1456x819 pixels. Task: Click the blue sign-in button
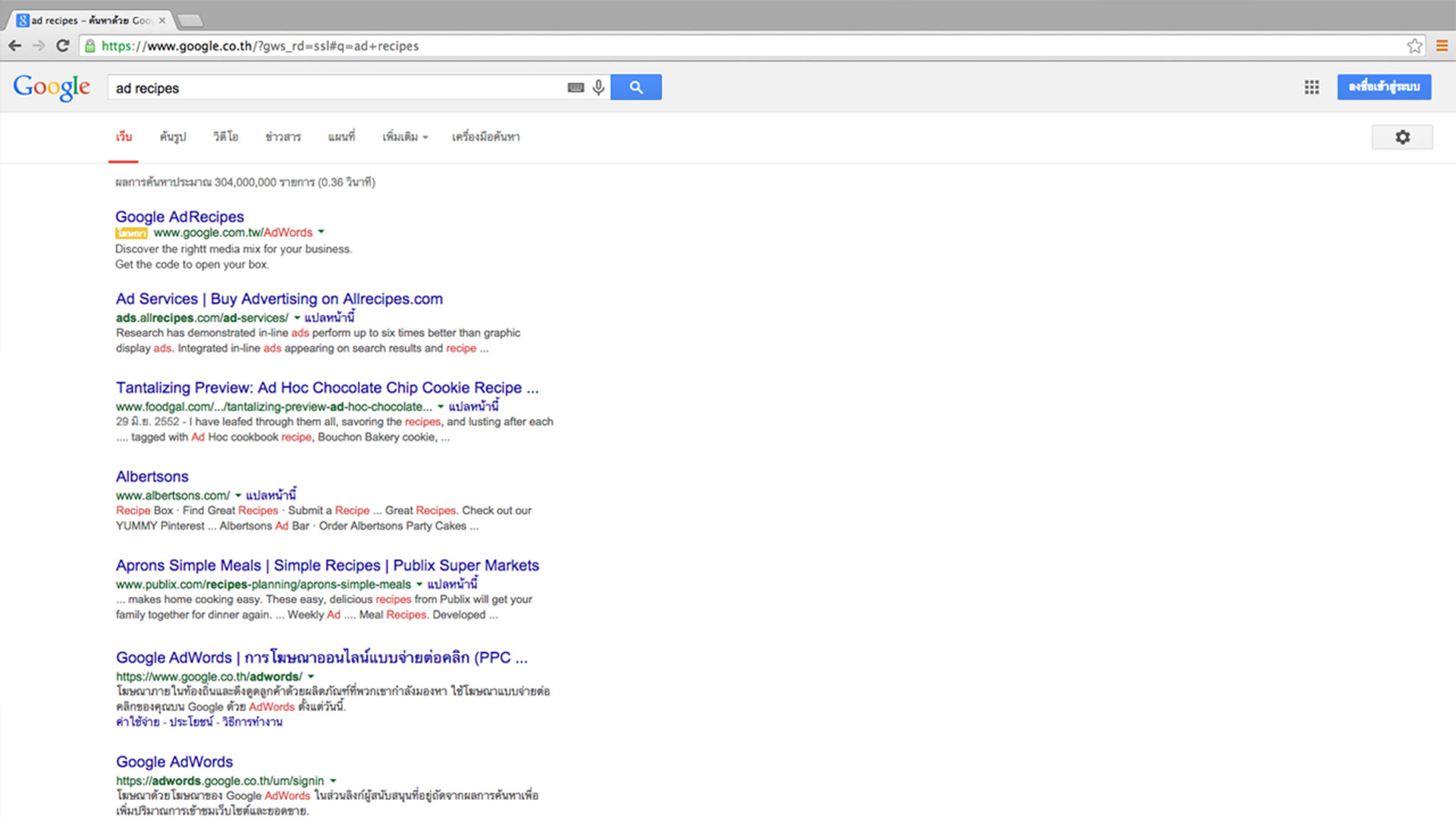pyautogui.click(x=1383, y=87)
